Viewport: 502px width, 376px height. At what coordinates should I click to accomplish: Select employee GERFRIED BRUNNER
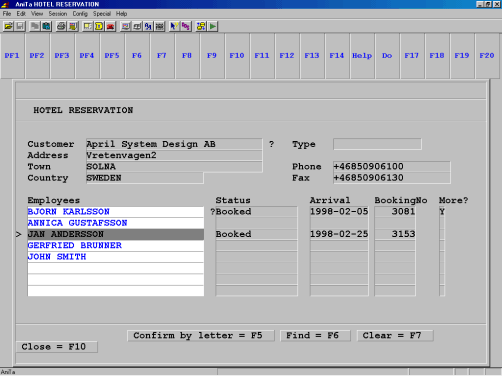(x=116, y=246)
